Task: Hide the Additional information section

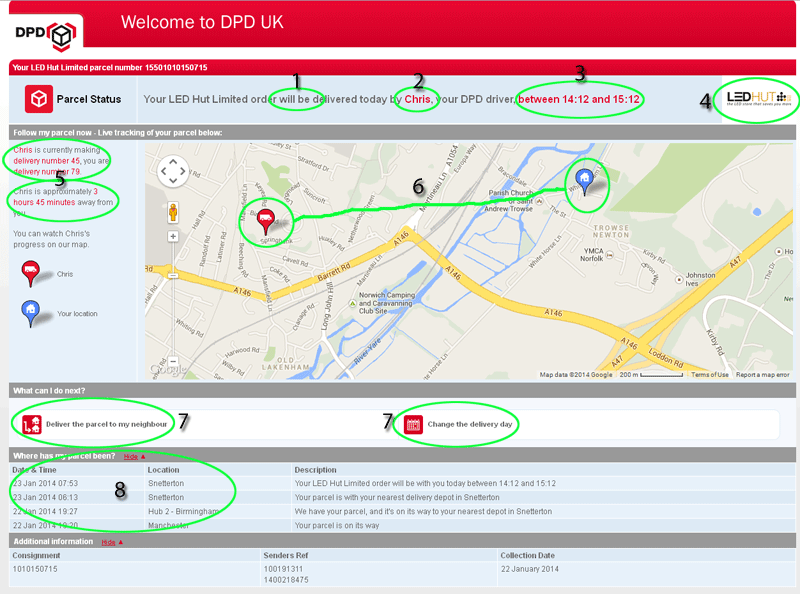Action: point(112,542)
